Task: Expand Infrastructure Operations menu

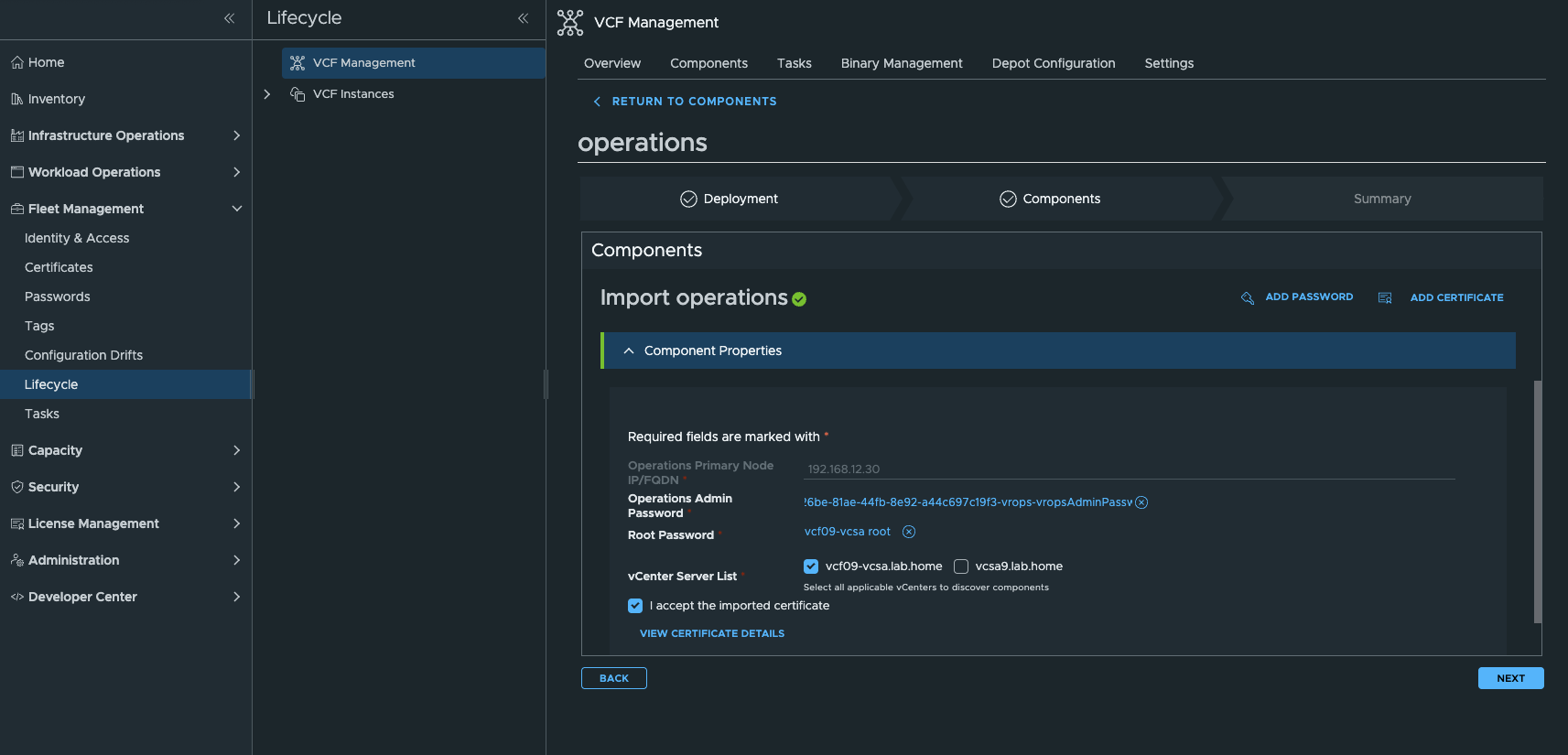Action: pyautogui.click(x=236, y=135)
